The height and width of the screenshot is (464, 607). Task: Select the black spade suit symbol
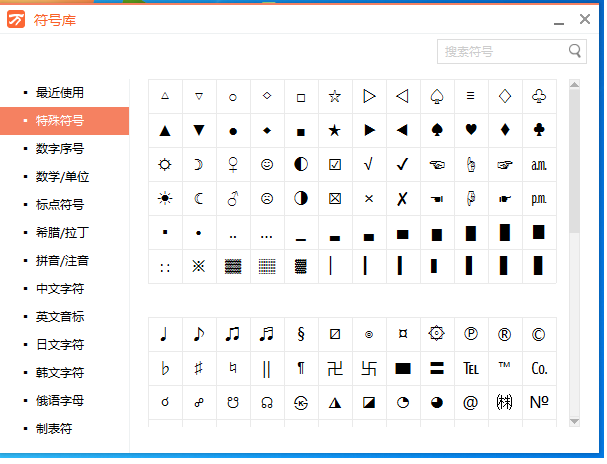[x=437, y=130]
